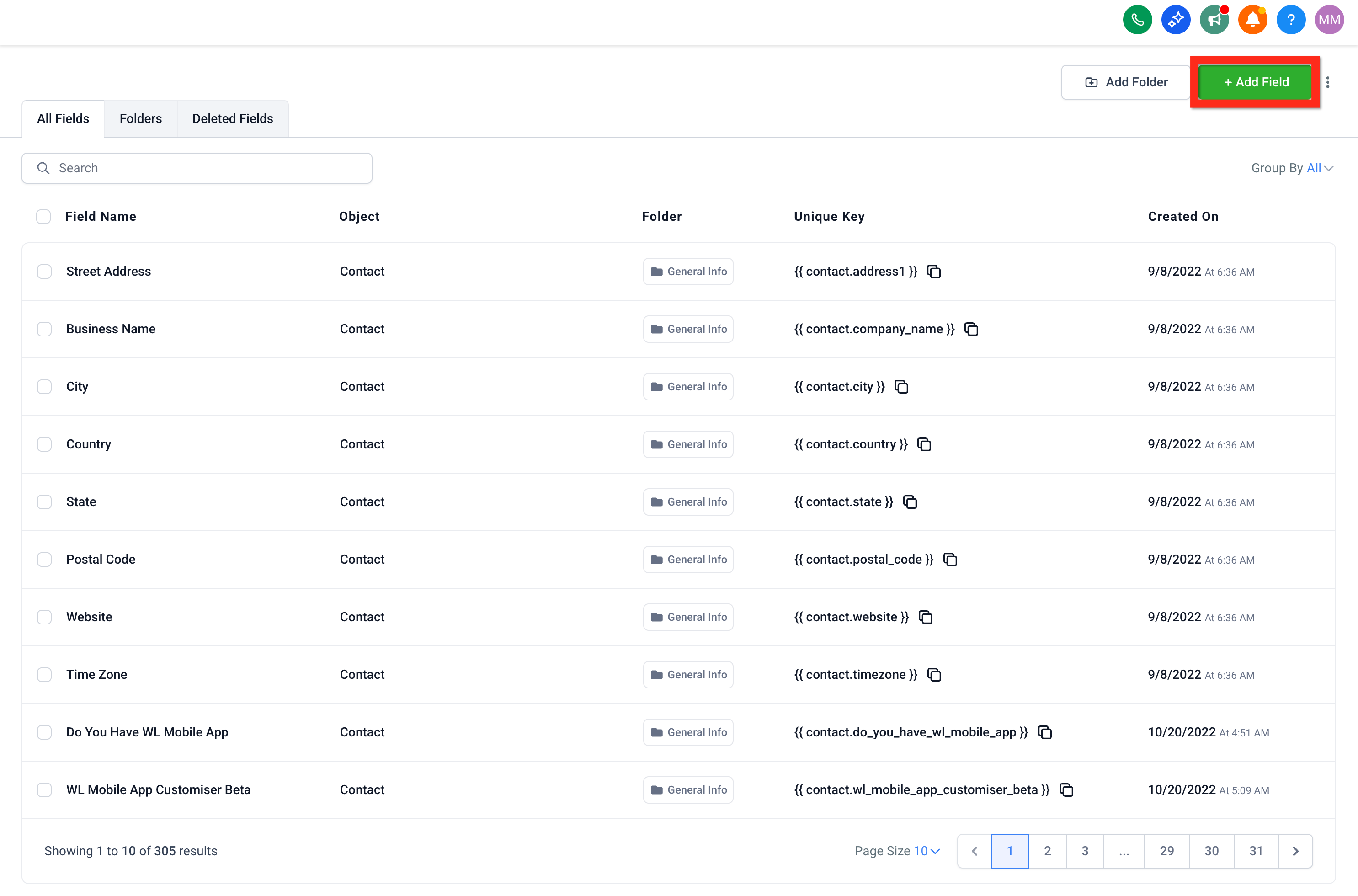Copy the contact.company_name unique key

pos(971,329)
